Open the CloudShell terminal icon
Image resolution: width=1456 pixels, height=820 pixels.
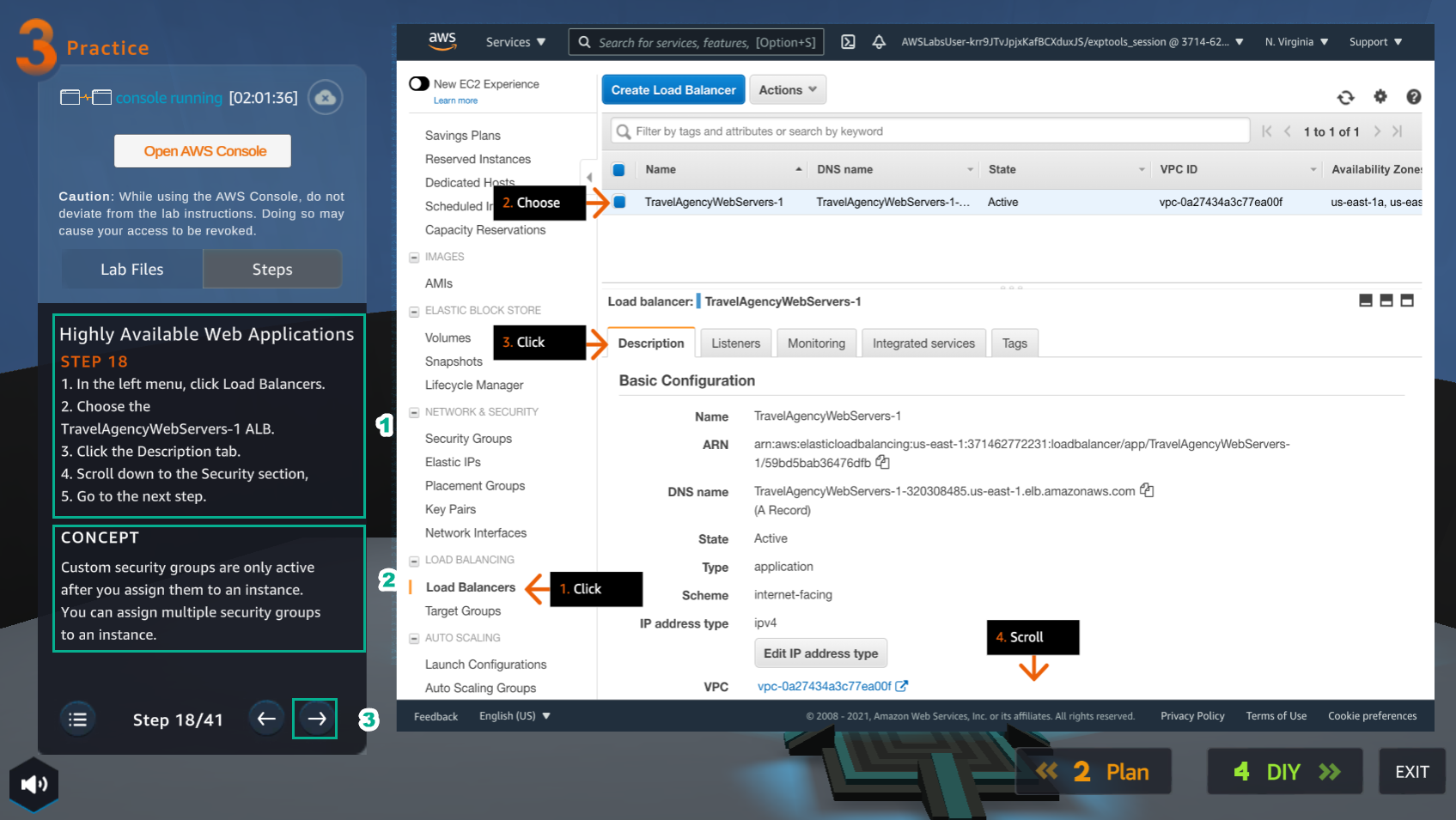[848, 42]
